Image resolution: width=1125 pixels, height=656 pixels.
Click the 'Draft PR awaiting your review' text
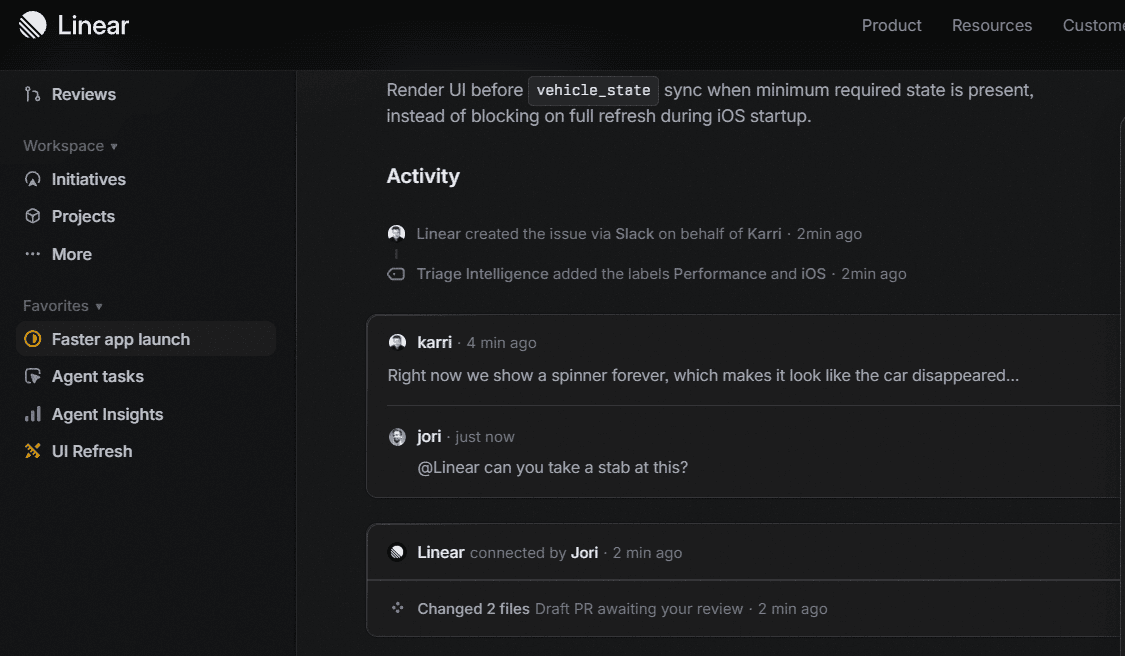(639, 609)
